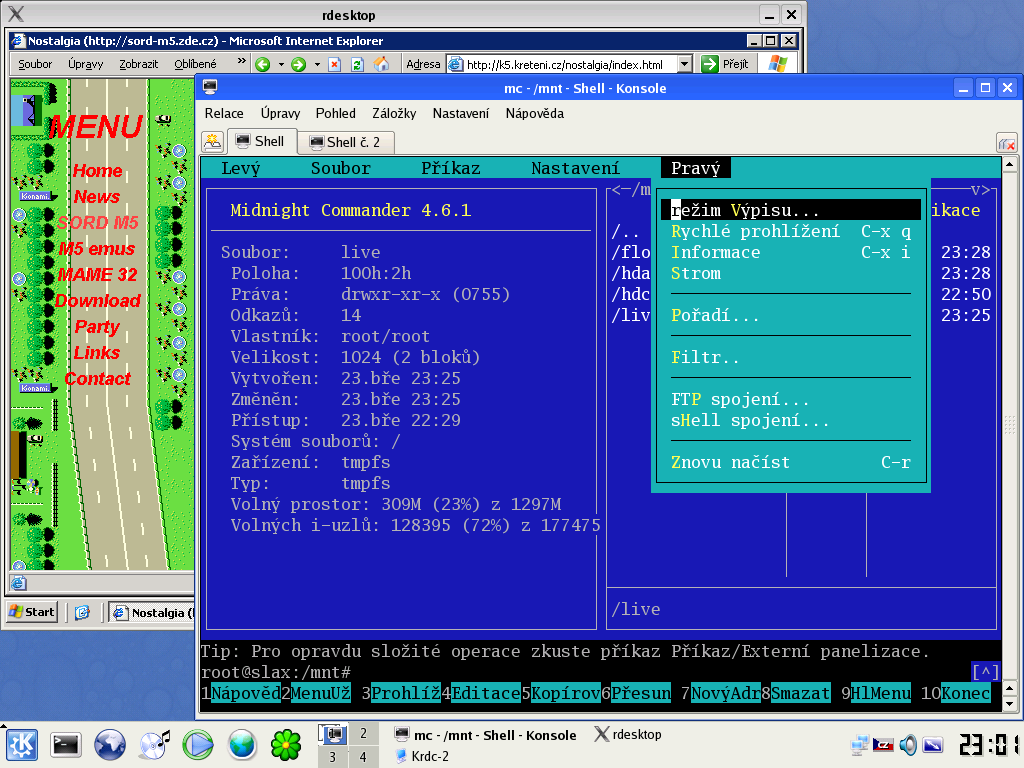Open the green flower ICQ panel icon
The width and height of the screenshot is (1024, 768).
tap(286, 744)
